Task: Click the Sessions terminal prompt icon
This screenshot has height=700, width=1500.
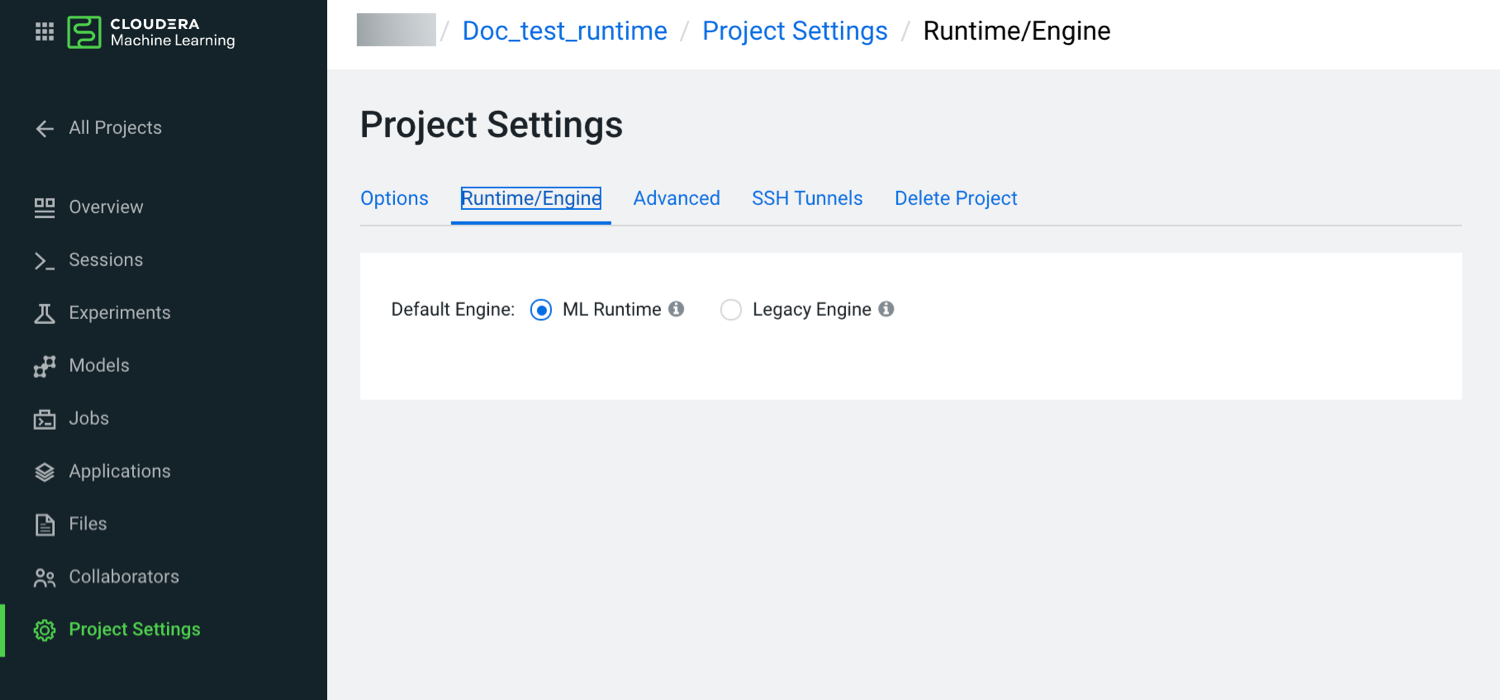Action: point(44,260)
